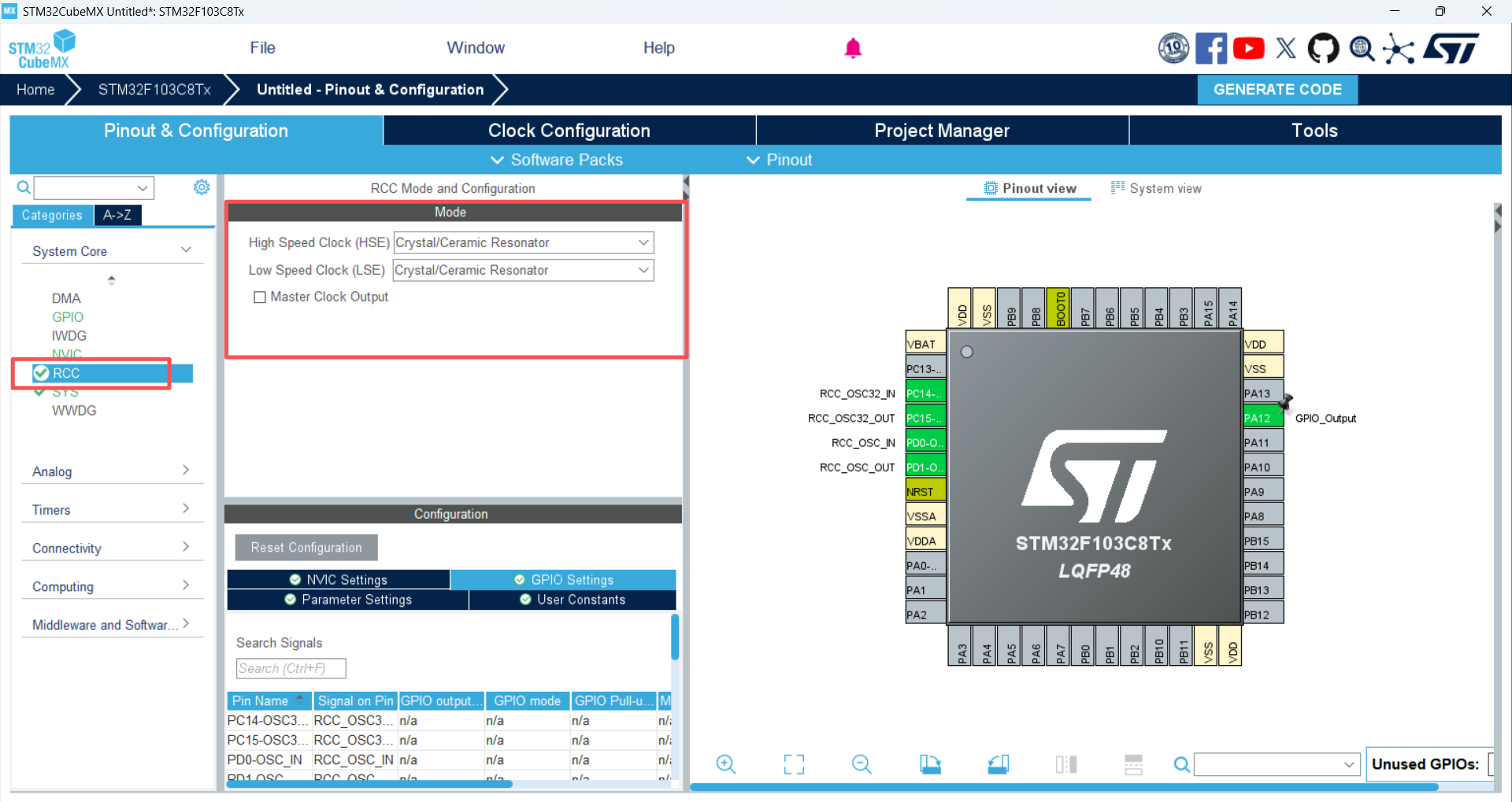Click the Search Signals input field

click(x=291, y=668)
